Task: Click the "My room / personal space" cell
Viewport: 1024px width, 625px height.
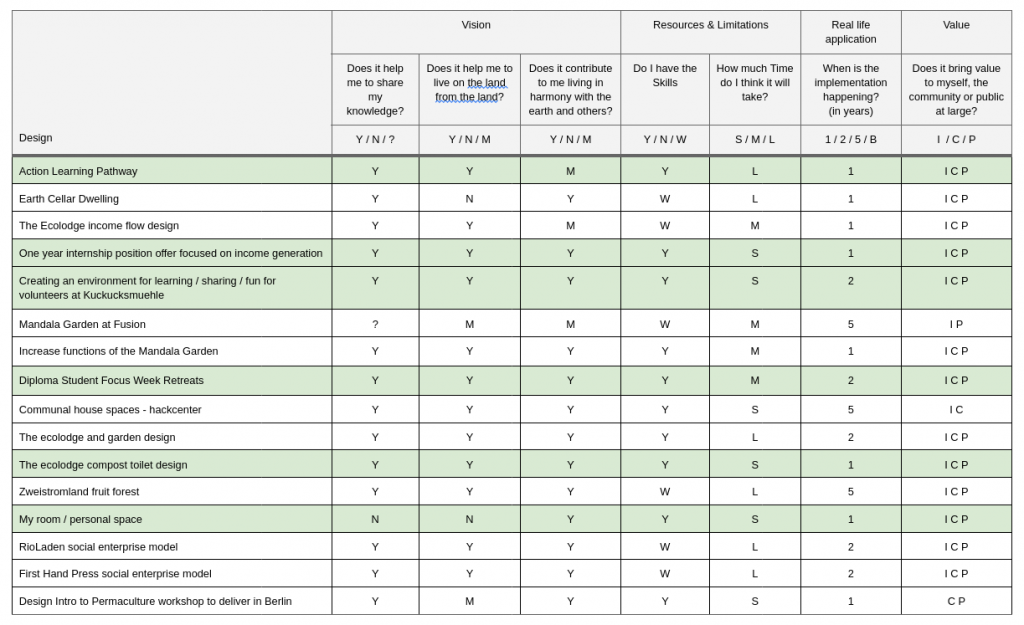Action: pos(80,519)
